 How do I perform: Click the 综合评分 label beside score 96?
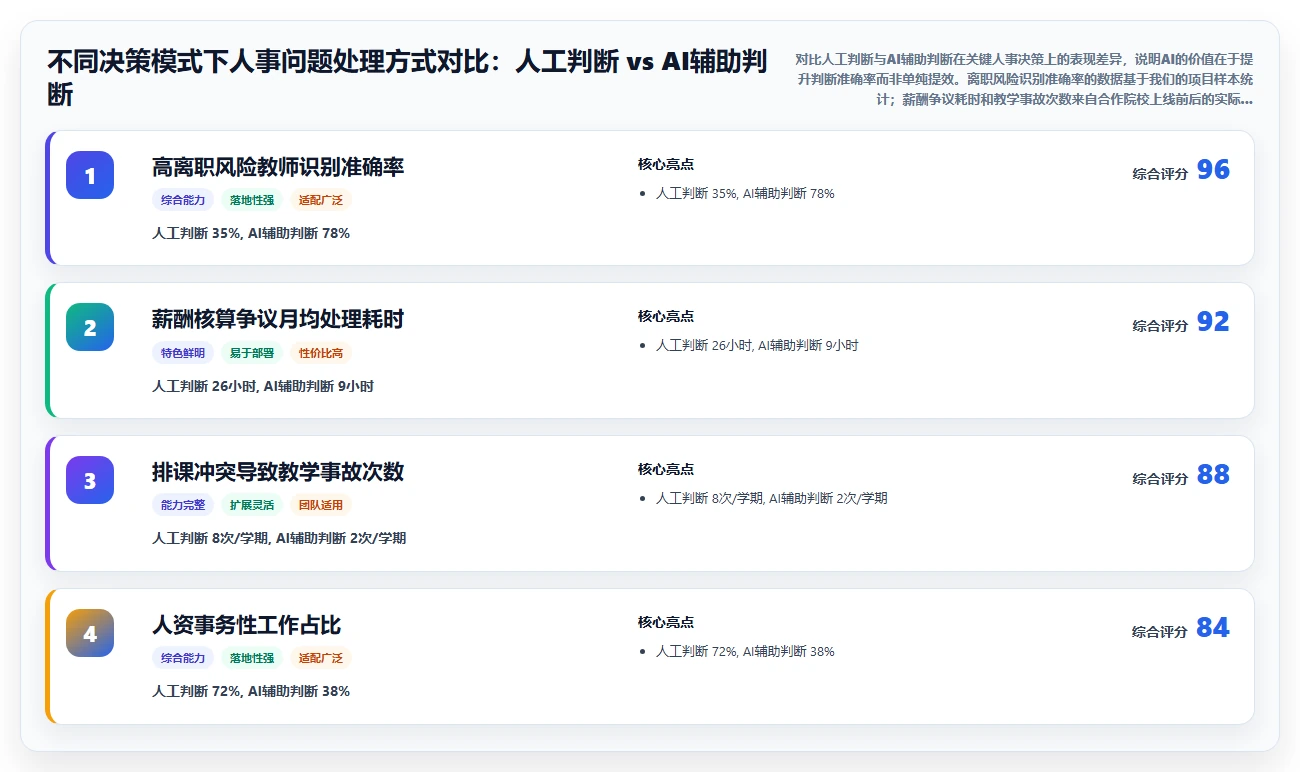click(x=1160, y=173)
